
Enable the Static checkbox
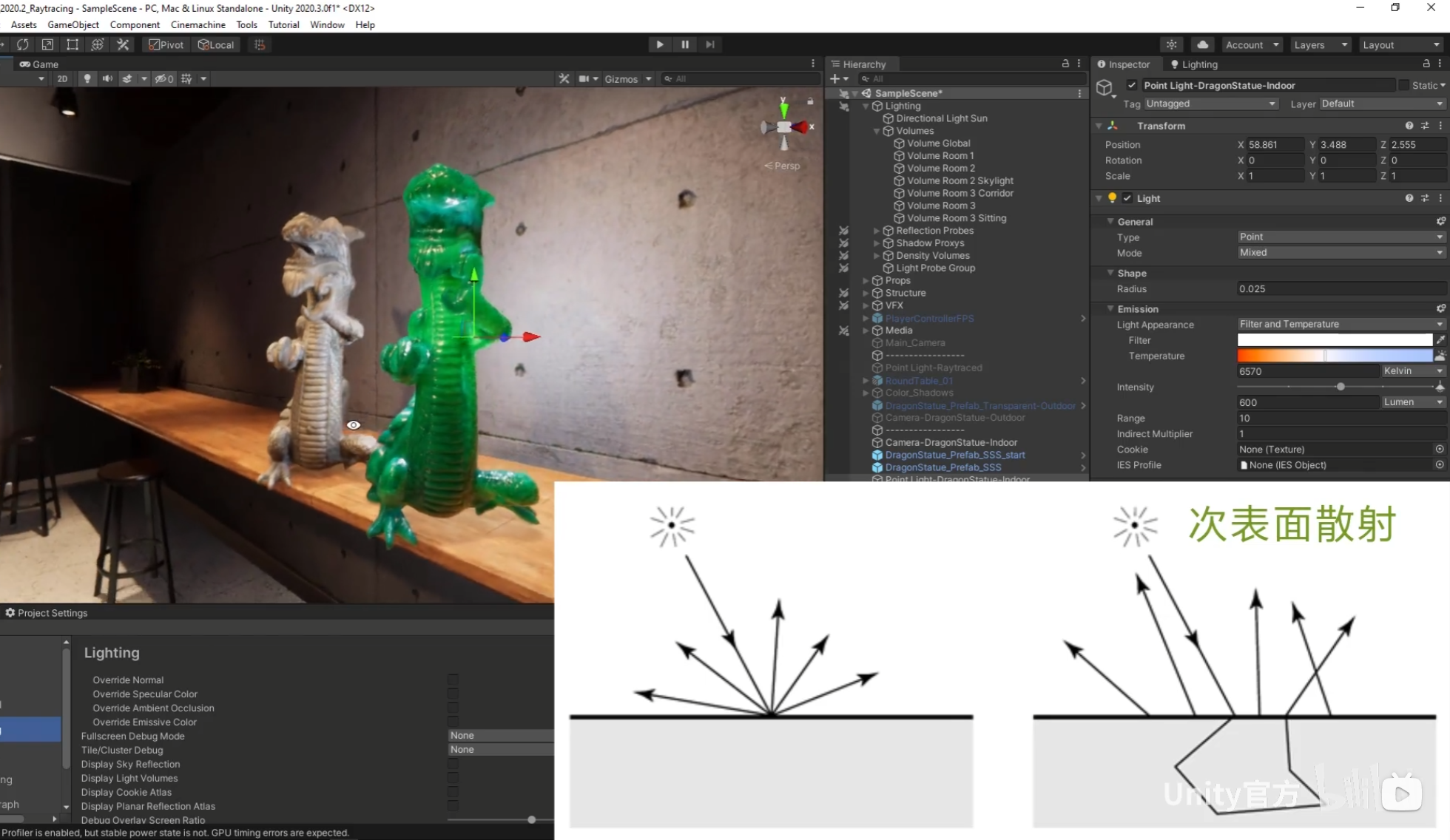tap(1403, 85)
